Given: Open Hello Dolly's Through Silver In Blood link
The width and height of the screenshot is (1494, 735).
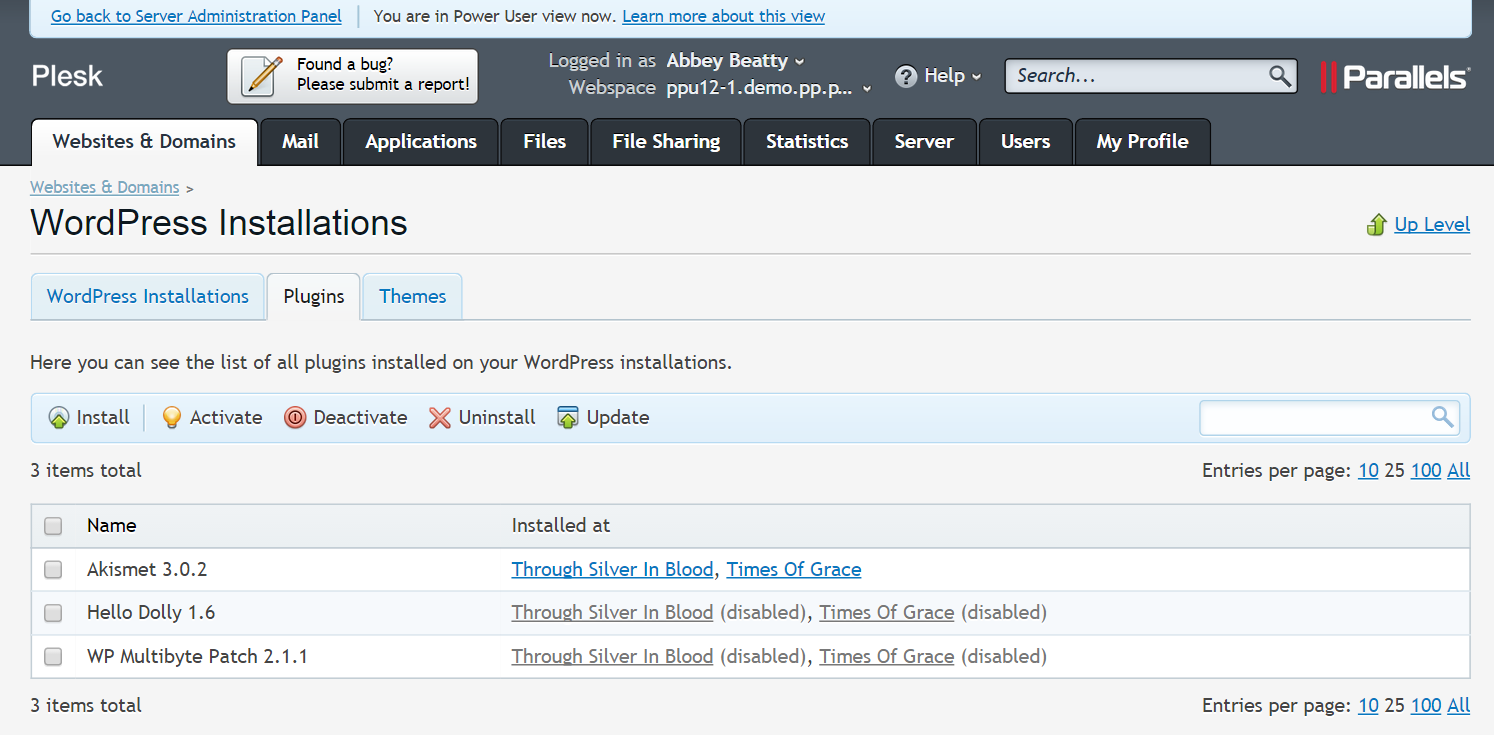Looking at the screenshot, I should click(612, 613).
